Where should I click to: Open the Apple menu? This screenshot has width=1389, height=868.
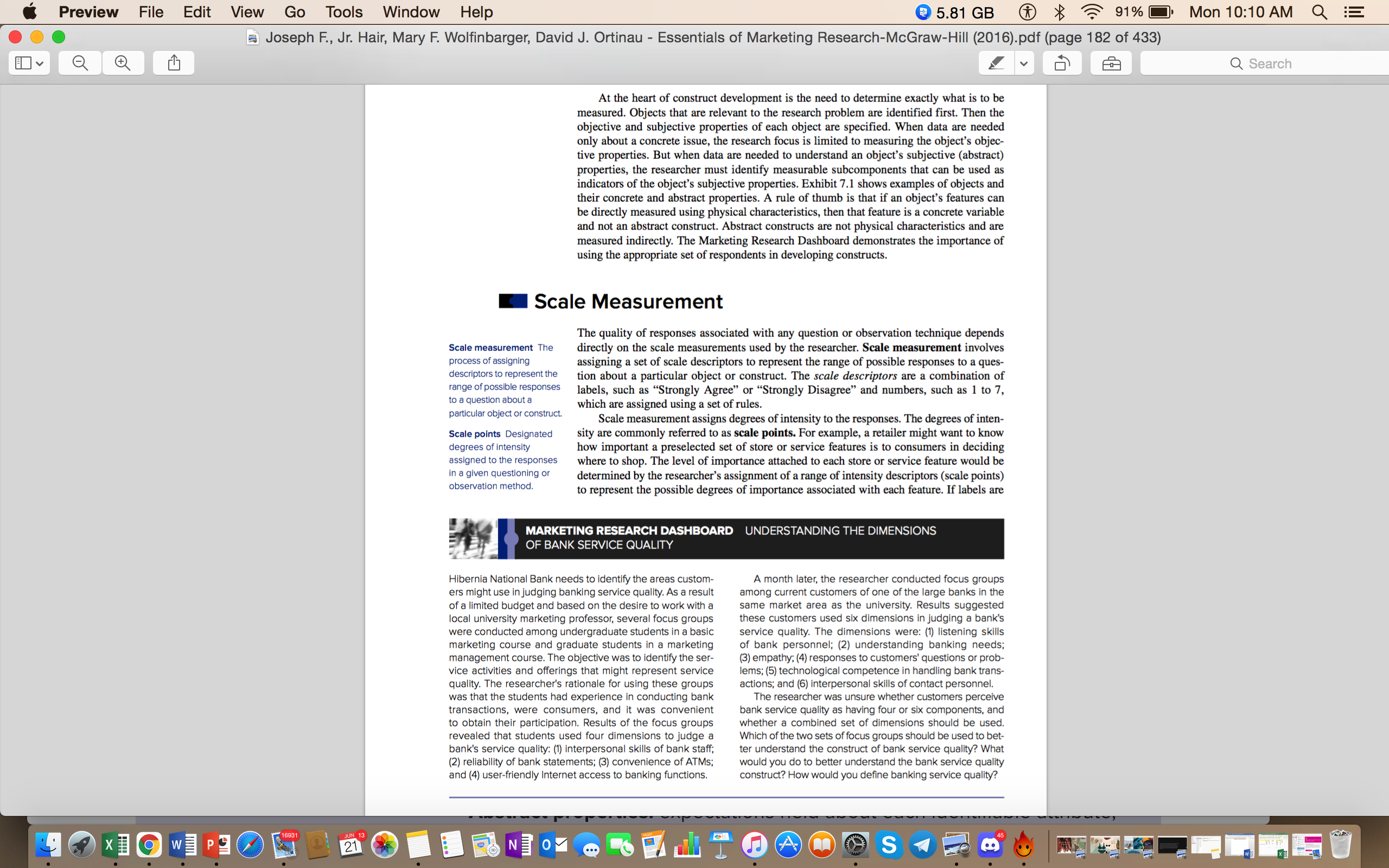(29, 11)
